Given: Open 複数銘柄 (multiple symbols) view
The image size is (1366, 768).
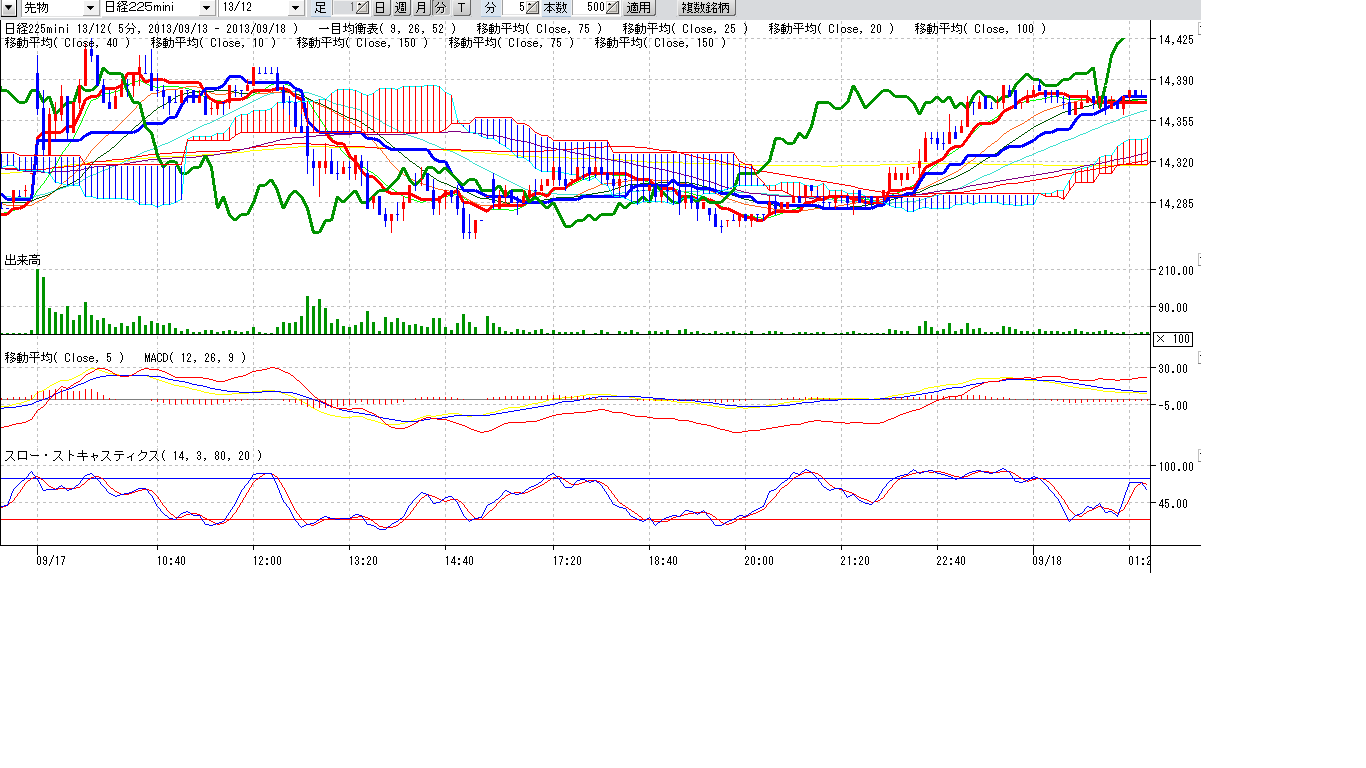Looking at the screenshot, I should point(706,7).
